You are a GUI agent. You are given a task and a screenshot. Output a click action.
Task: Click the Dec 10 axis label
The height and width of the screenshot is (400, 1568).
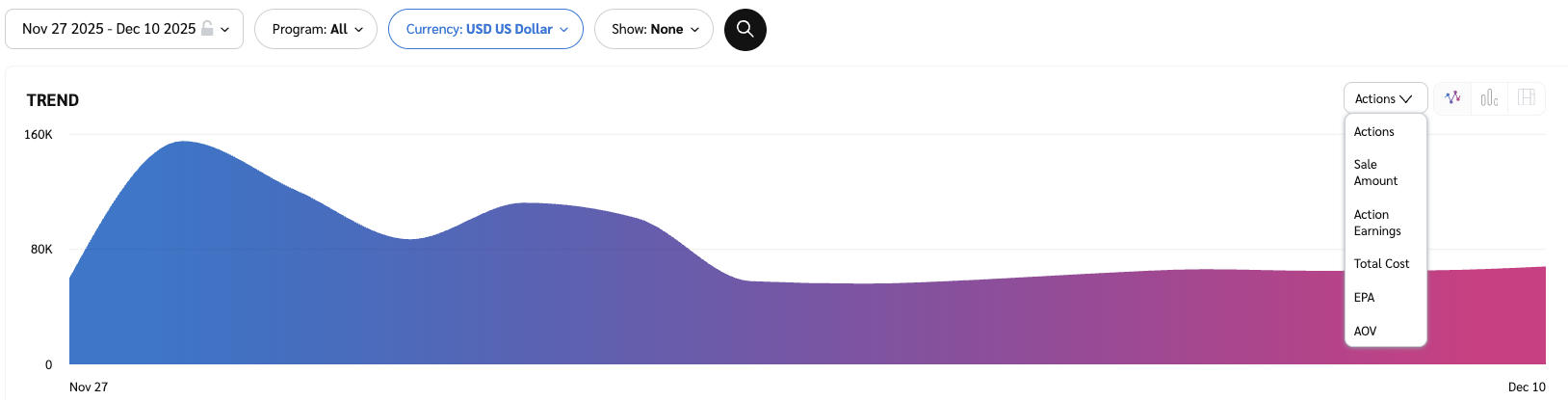pyautogui.click(x=1527, y=387)
